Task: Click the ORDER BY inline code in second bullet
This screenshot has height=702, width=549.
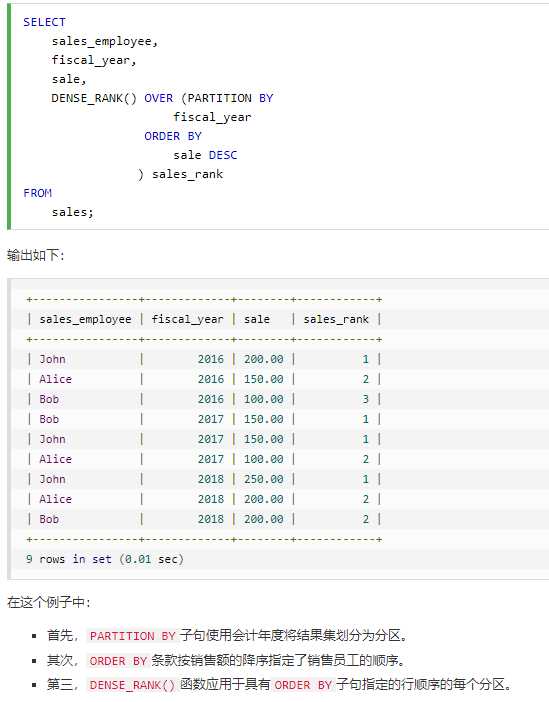Action: point(118,661)
